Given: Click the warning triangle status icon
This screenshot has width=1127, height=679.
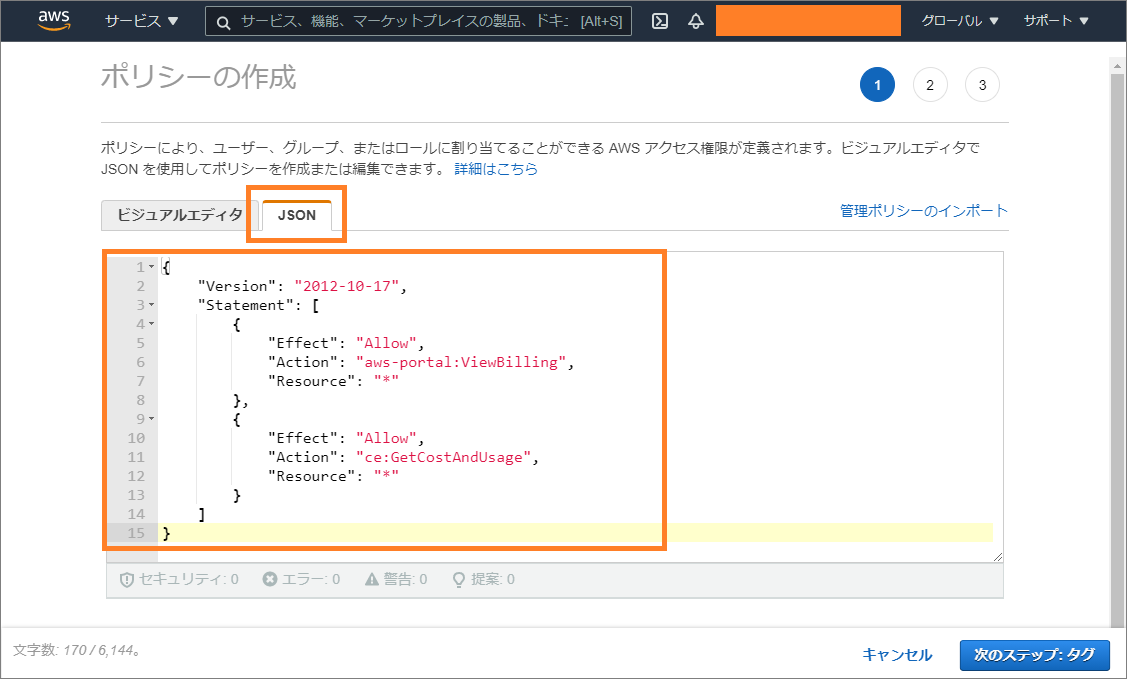Looking at the screenshot, I should pyautogui.click(x=372, y=579).
